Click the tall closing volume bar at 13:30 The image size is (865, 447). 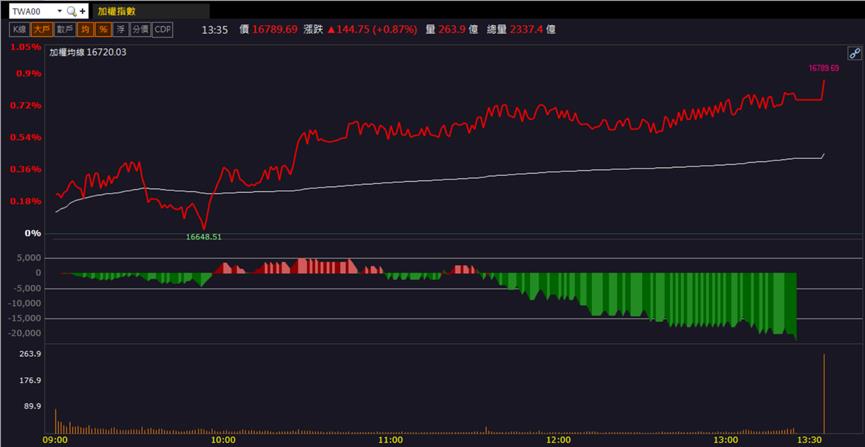824,393
